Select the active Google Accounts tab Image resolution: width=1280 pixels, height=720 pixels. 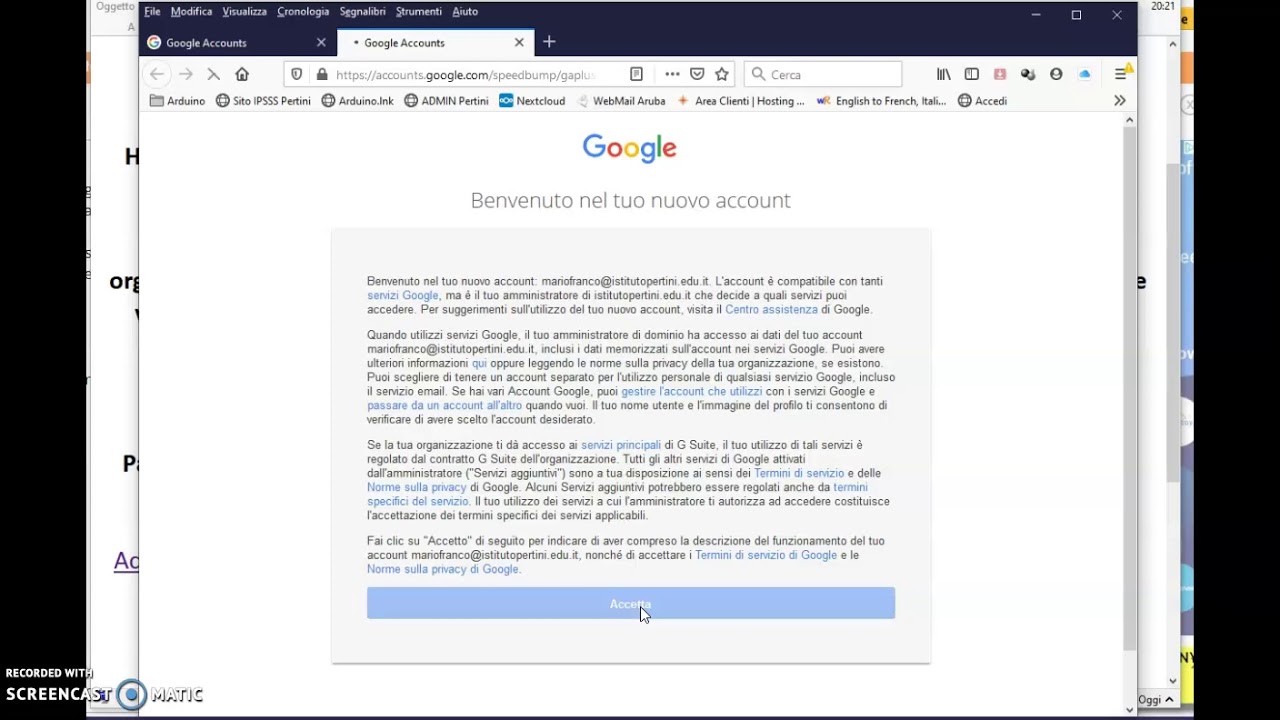(x=435, y=43)
